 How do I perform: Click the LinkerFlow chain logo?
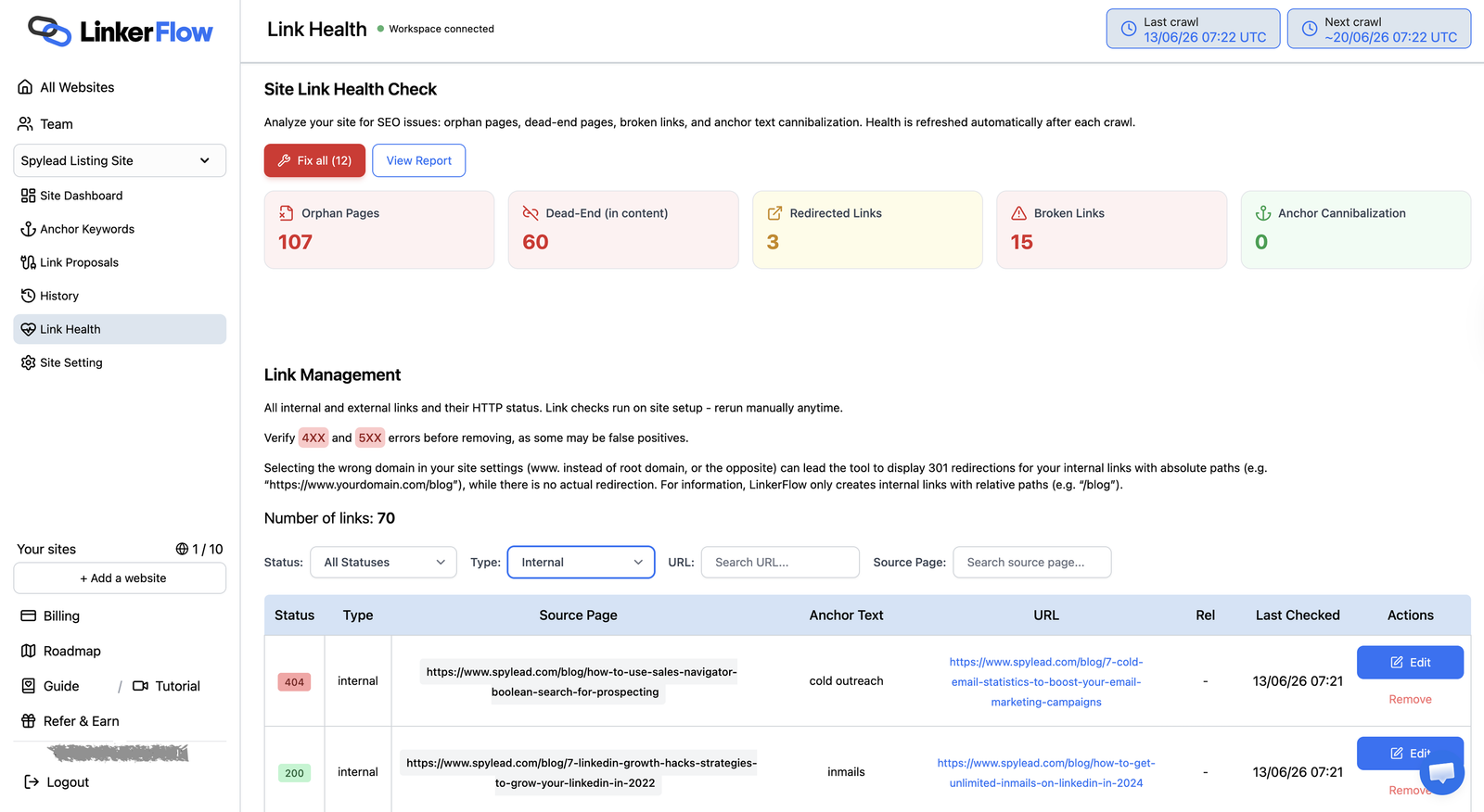click(49, 32)
